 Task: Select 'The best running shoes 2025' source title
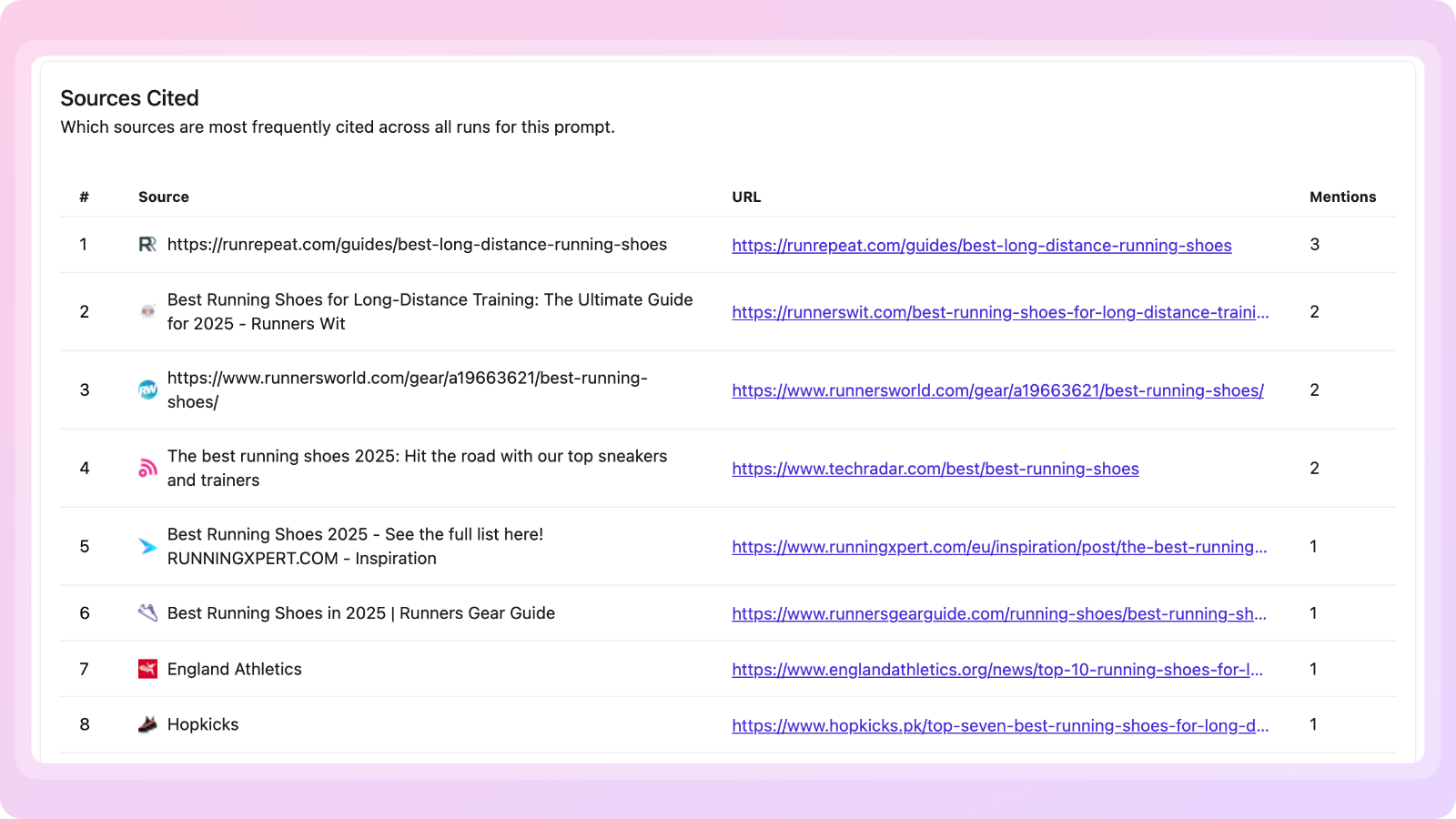coord(417,468)
